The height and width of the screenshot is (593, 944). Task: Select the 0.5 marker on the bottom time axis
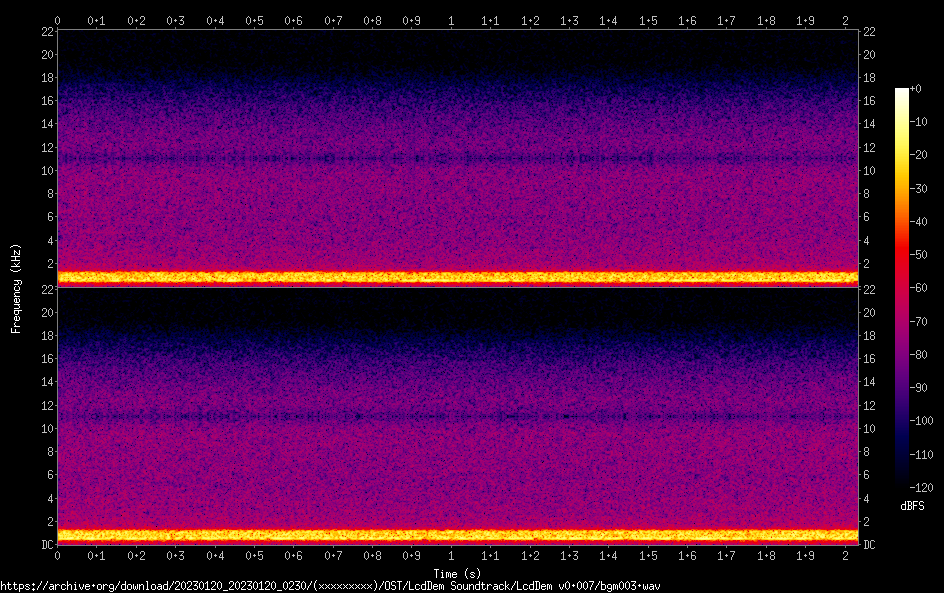point(254,555)
